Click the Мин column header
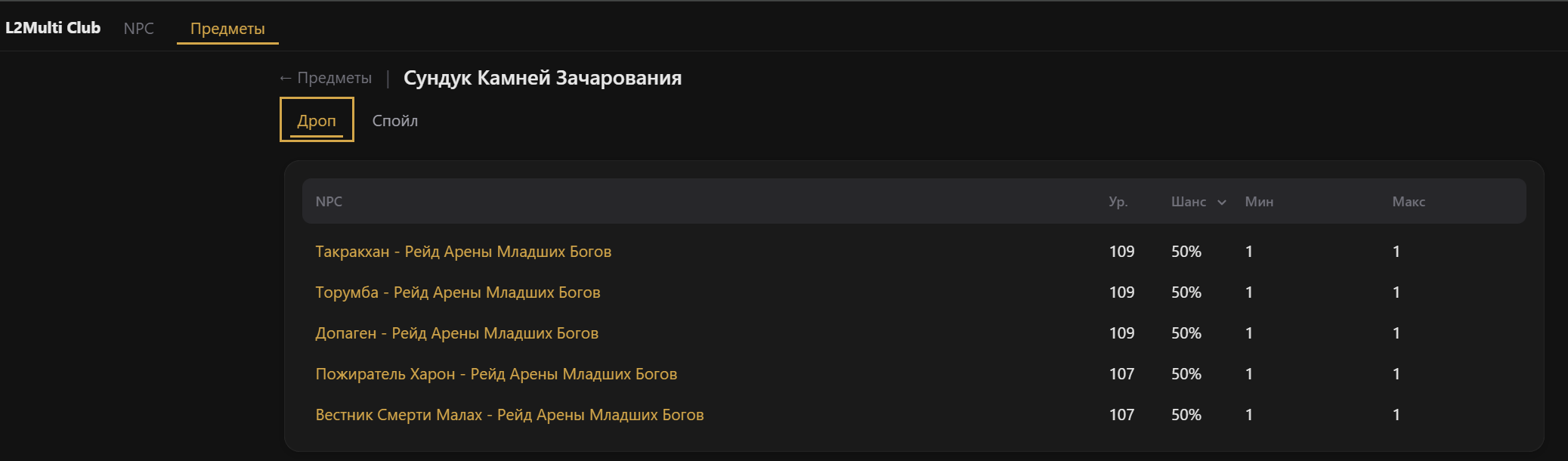The image size is (1568, 461). [x=1259, y=202]
